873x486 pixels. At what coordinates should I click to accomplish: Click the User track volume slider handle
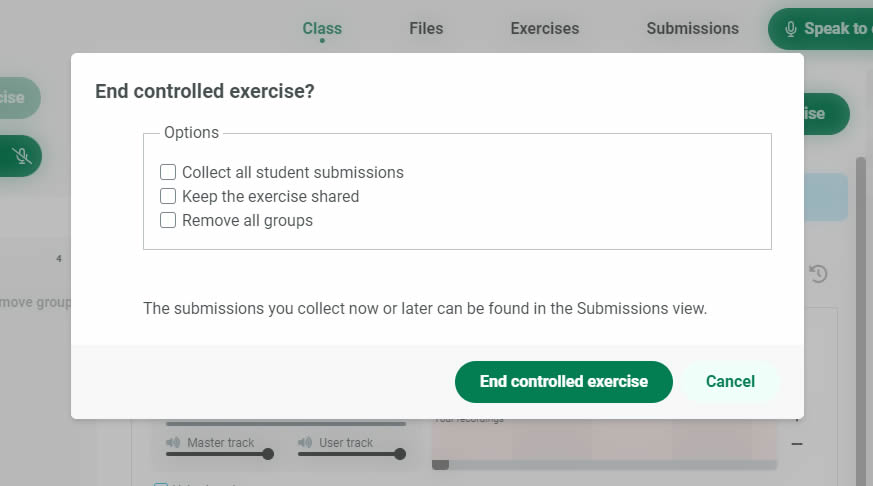tap(399, 454)
